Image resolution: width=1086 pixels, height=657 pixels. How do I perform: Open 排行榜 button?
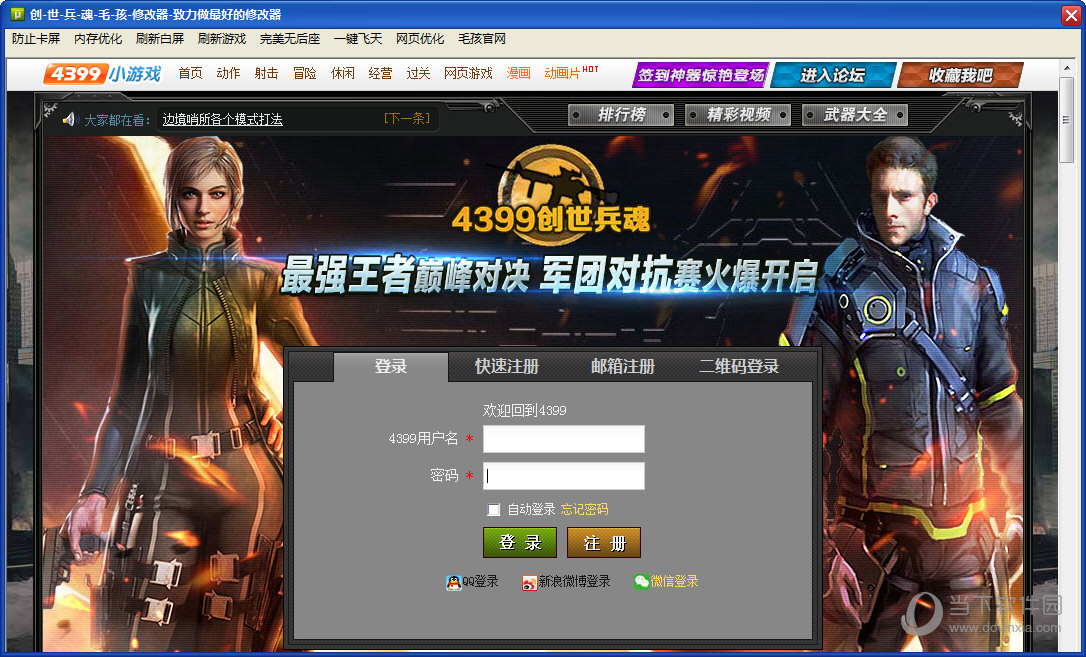(x=621, y=115)
